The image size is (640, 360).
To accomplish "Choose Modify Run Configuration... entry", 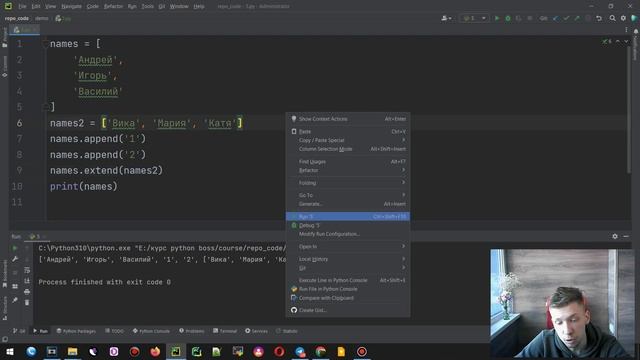I will point(348,234).
